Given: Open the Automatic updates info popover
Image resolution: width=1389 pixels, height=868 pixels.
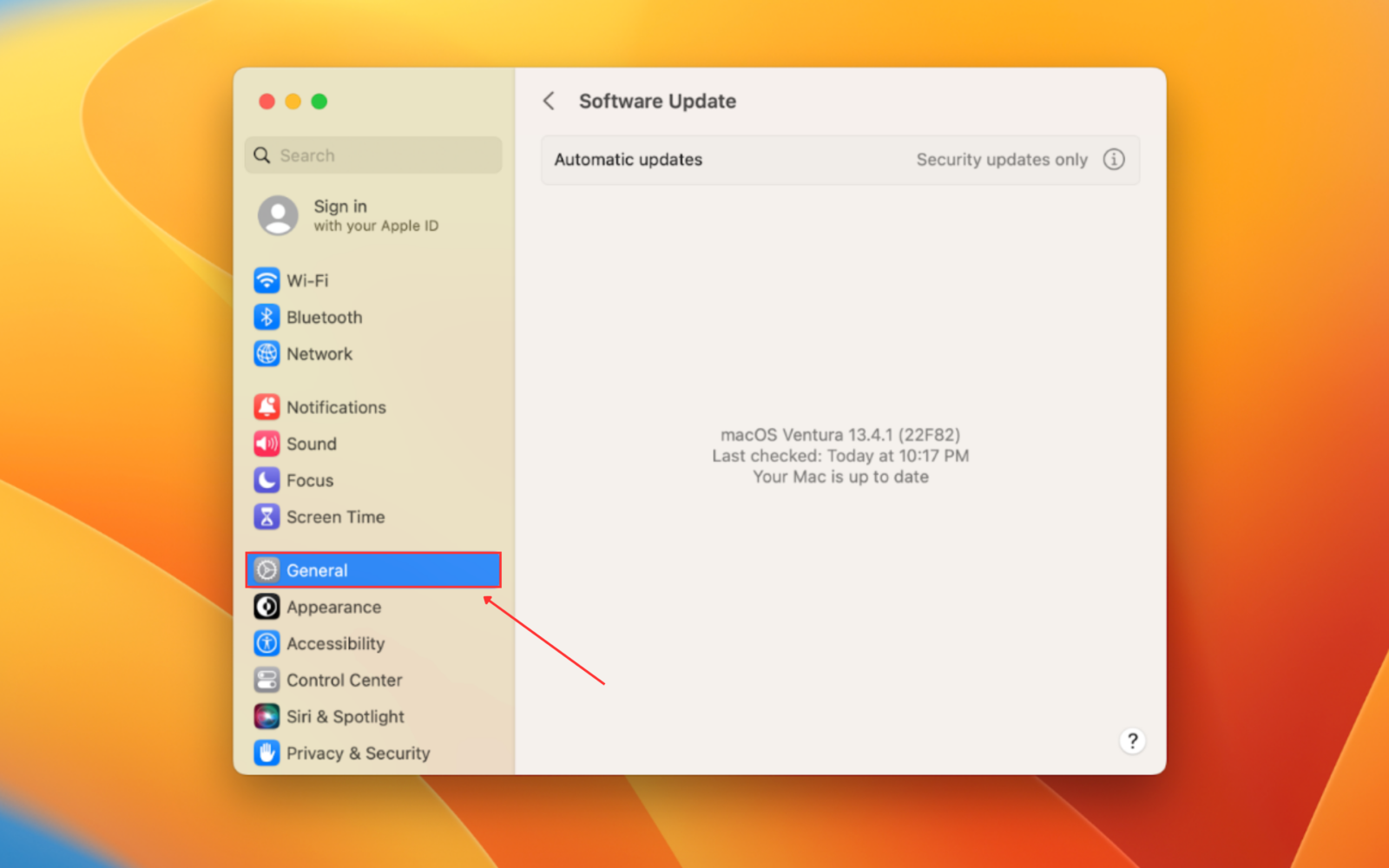Looking at the screenshot, I should (1114, 160).
